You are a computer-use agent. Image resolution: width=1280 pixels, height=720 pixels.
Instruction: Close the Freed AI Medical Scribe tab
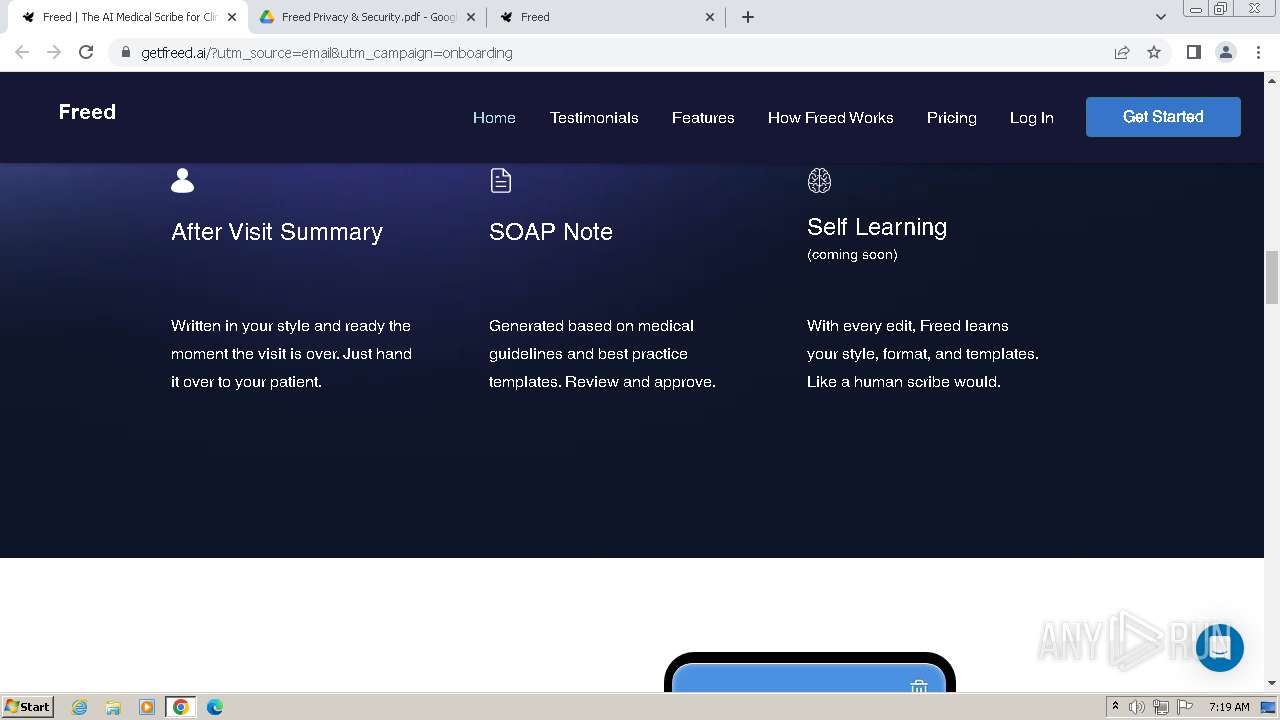pos(232,17)
